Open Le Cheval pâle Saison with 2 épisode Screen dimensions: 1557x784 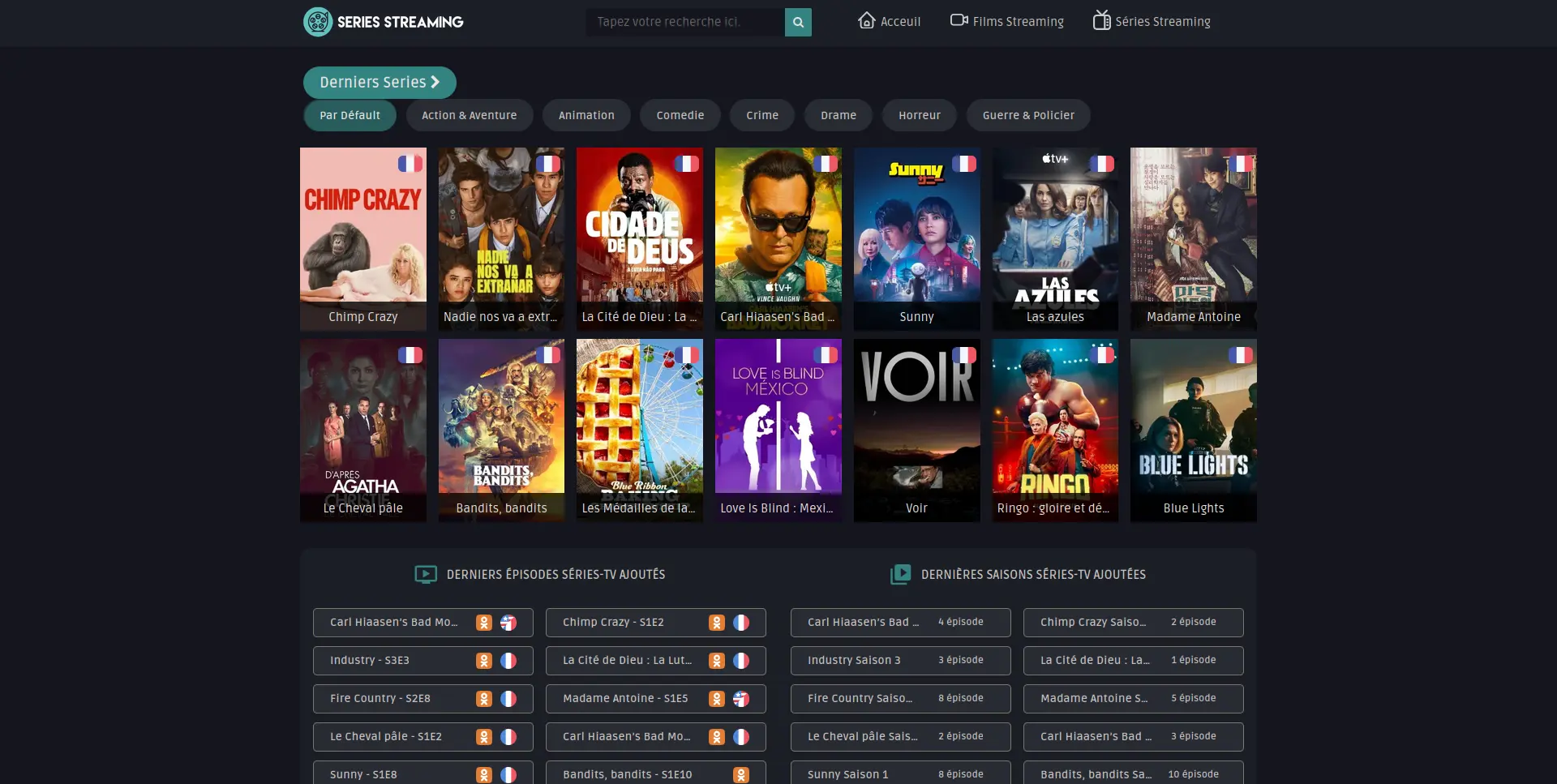tap(901, 737)
